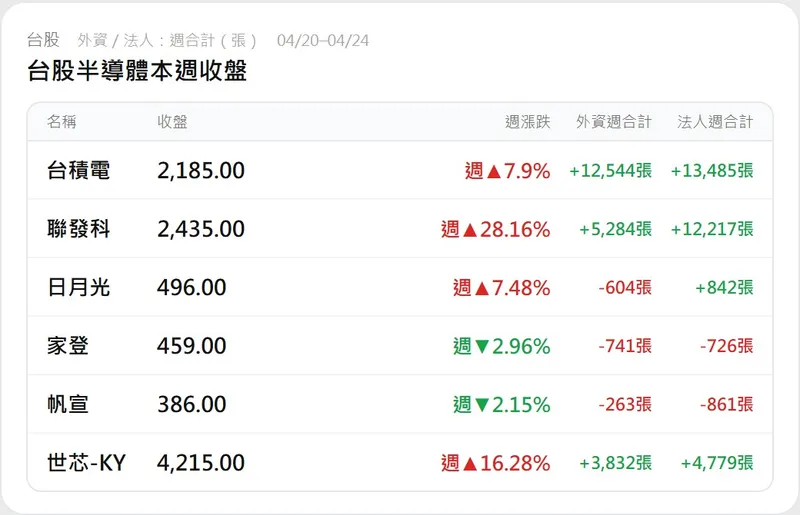Sort by the 收盤 column header

172,122
